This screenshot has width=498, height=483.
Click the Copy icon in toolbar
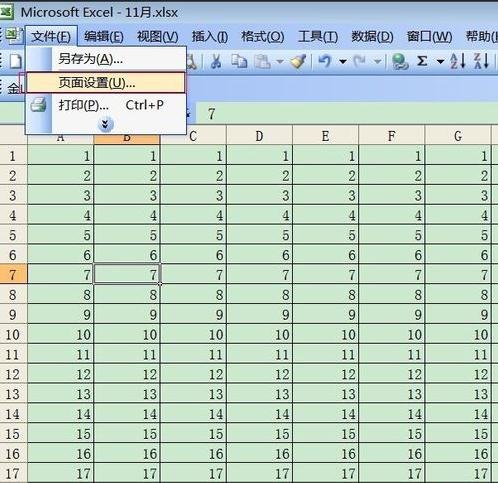(x=239, y=61)
